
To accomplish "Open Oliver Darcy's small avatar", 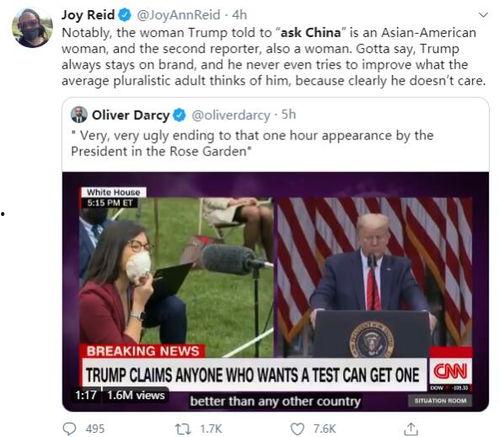I will pyautogui.click(x=79, y=115).
